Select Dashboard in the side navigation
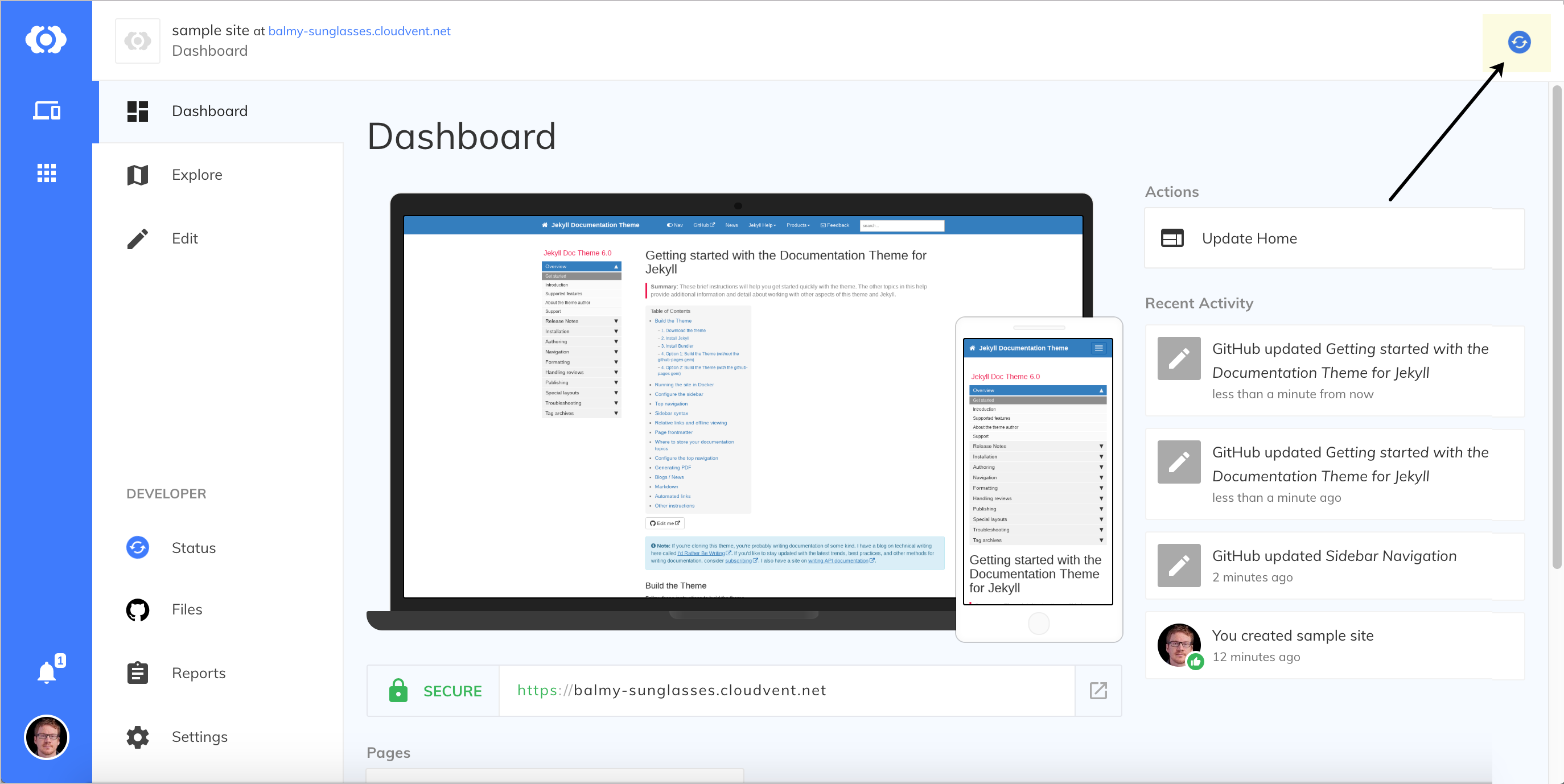This screenshot has width=1564, height=784. [217, 111]
